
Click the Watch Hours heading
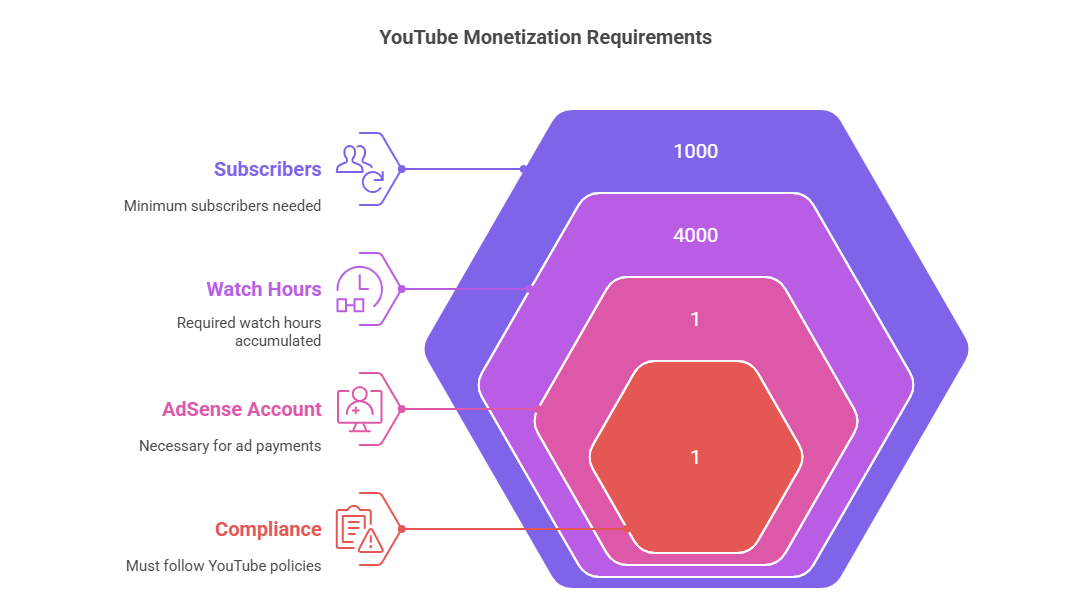[x=264, y=289]
